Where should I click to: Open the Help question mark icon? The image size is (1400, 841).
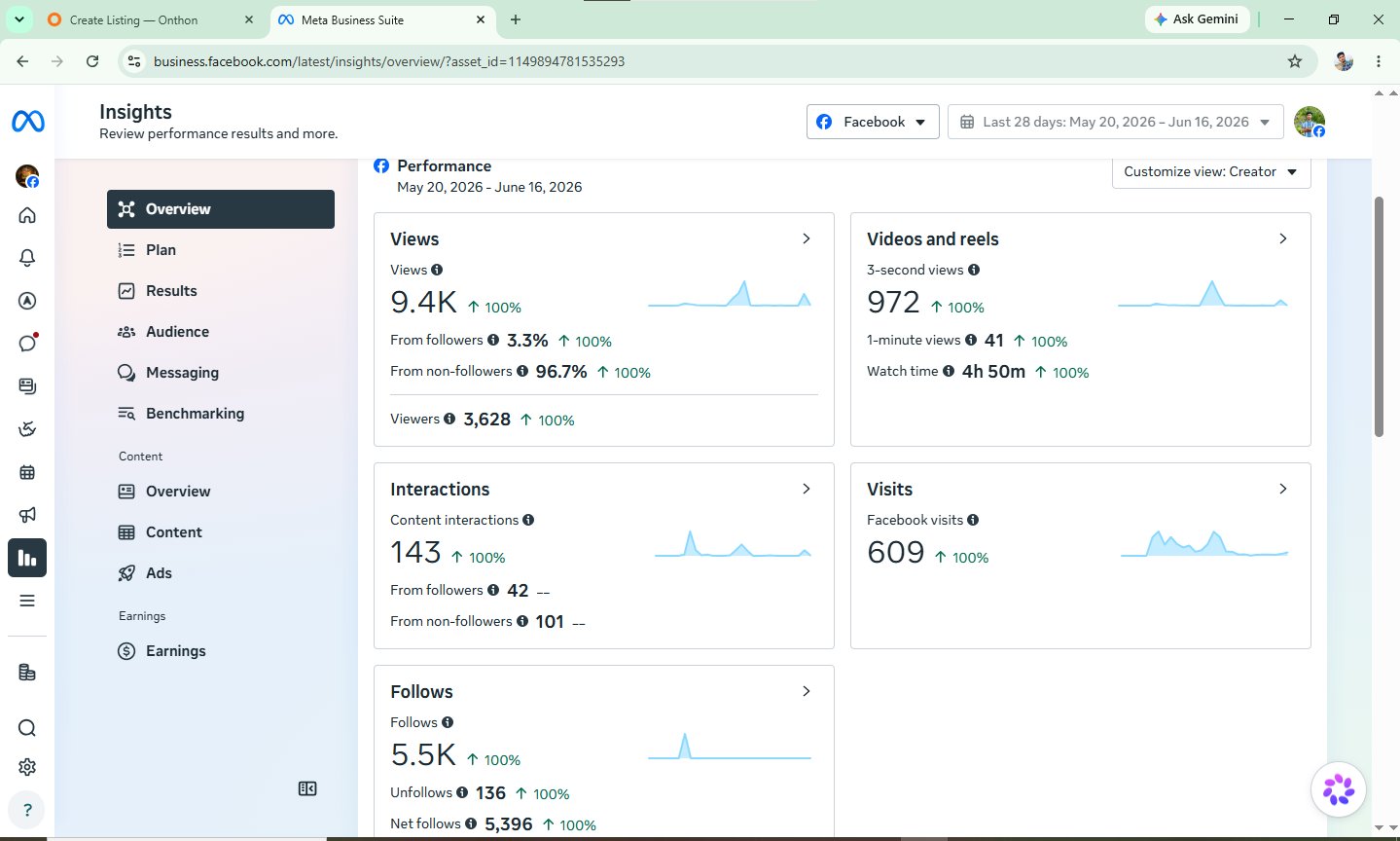point(27,810)
